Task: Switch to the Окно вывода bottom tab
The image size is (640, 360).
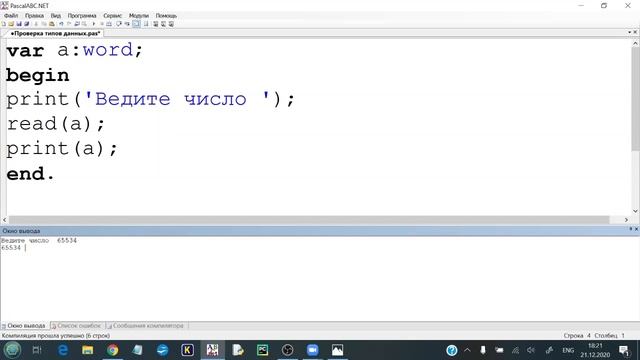Action: click(x=24, y=326)
